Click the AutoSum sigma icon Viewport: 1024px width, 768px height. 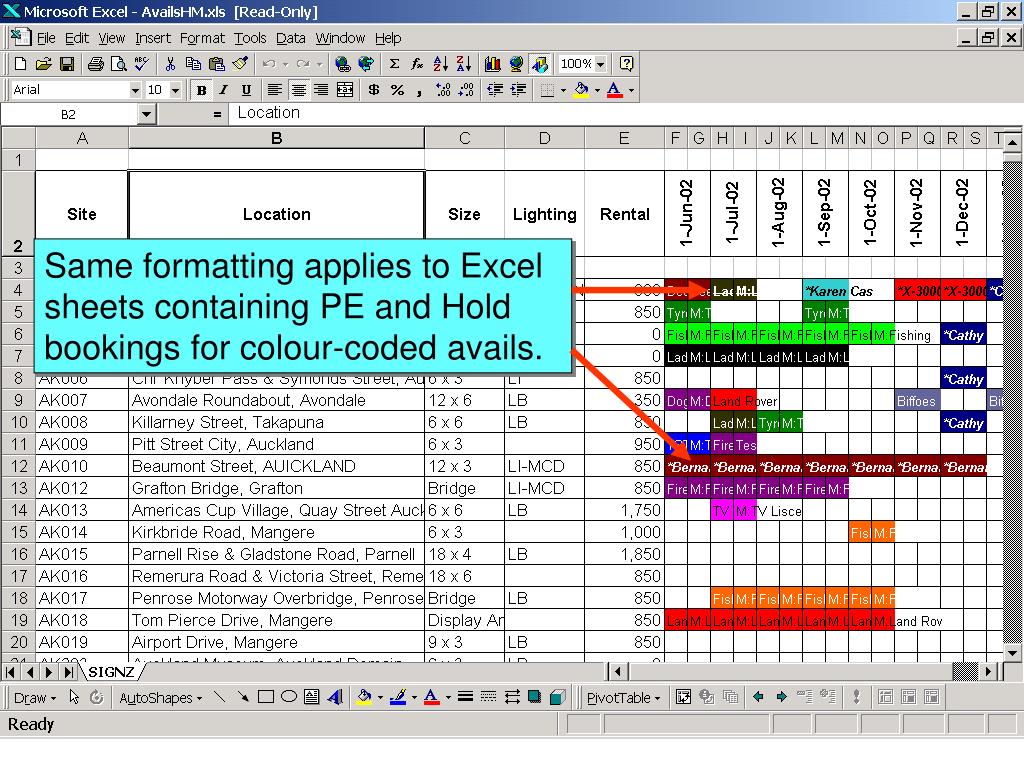[394, 64]
